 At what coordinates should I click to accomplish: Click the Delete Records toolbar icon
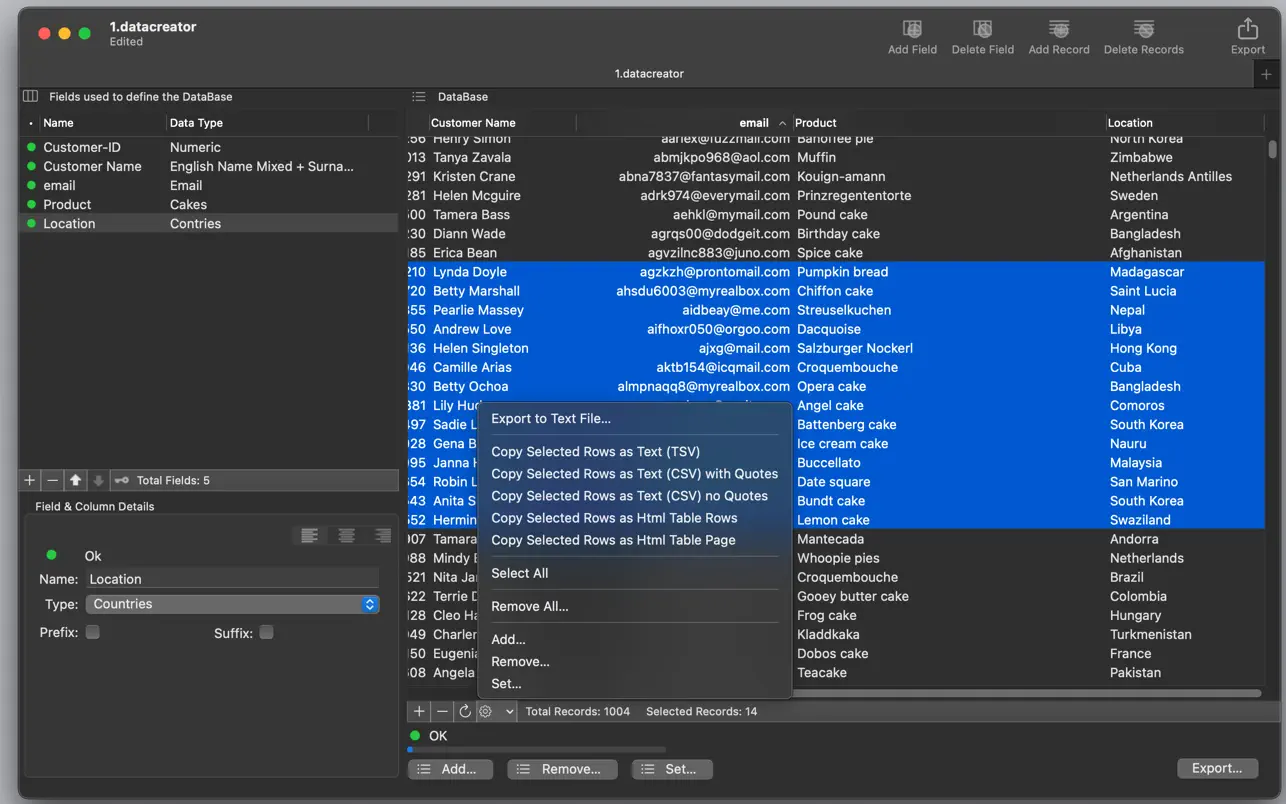1143,30
